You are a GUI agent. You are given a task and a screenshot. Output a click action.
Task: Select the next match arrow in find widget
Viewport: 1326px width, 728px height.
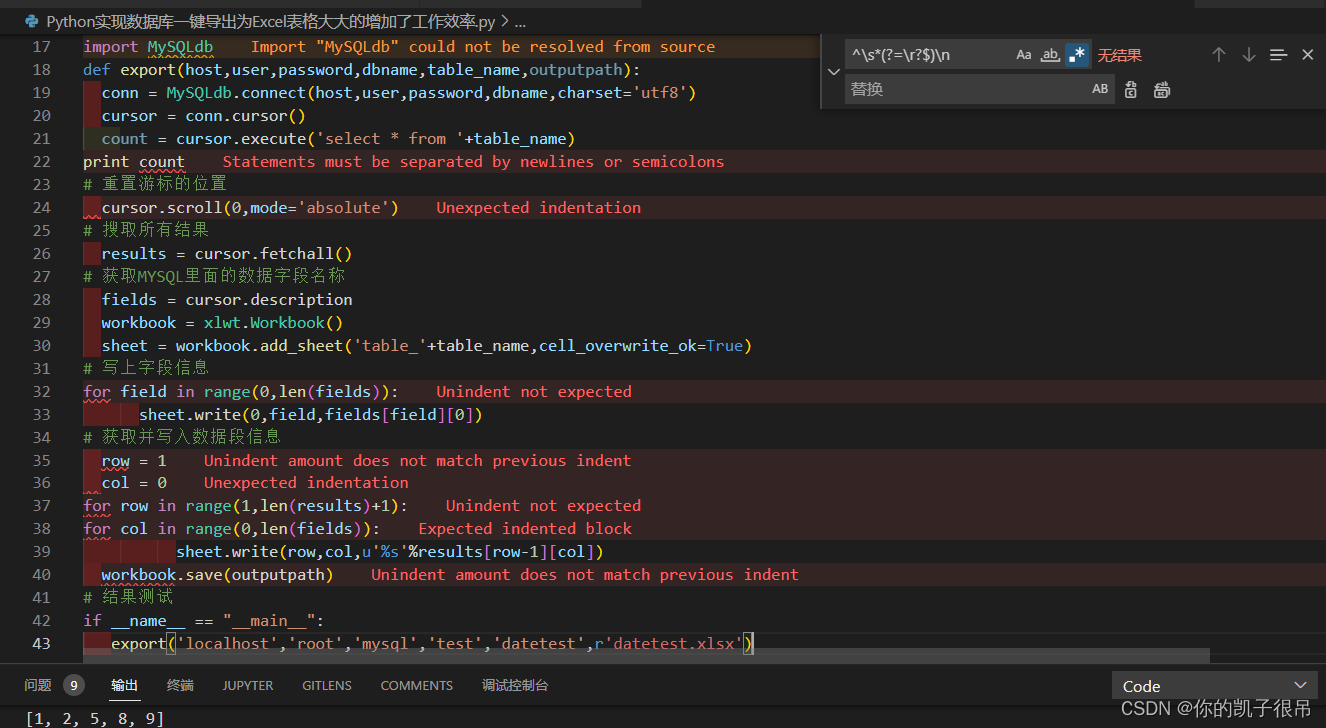pyautogui.click(x=1248, y=54)
